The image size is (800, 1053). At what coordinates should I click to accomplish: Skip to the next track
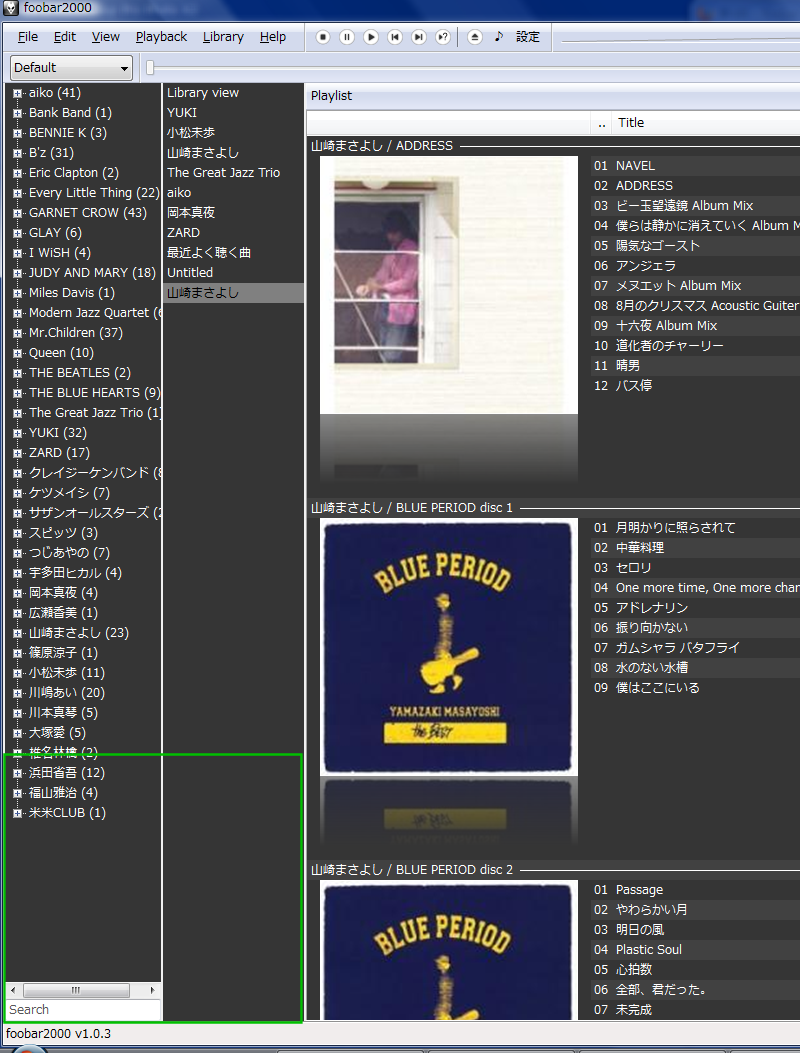tap(419, 37)
